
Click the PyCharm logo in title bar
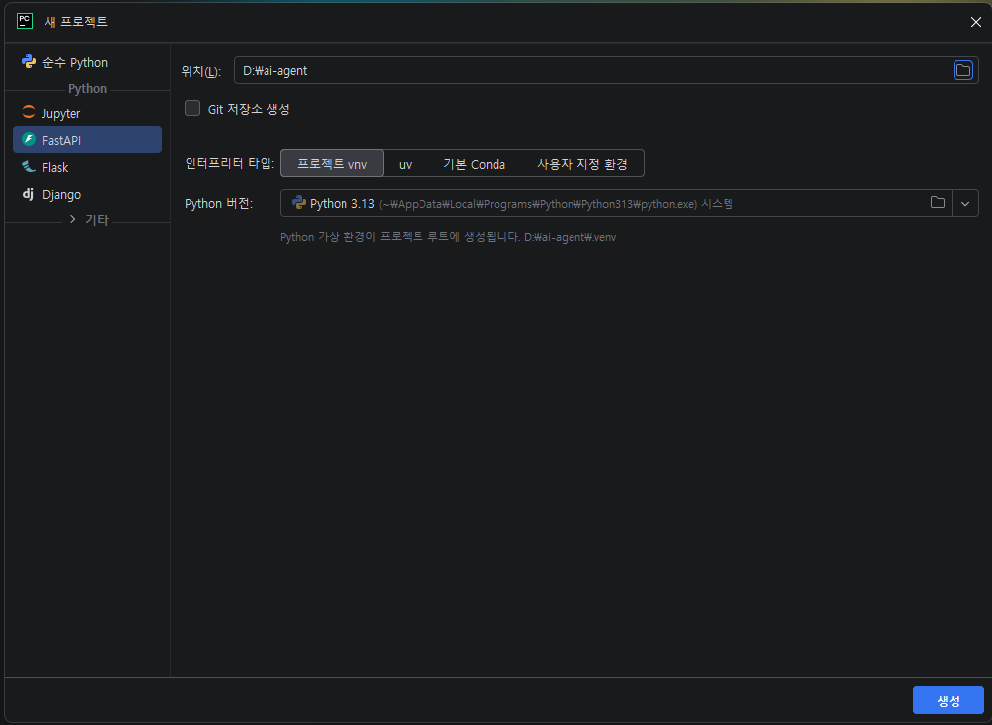[x=25, y=21]
